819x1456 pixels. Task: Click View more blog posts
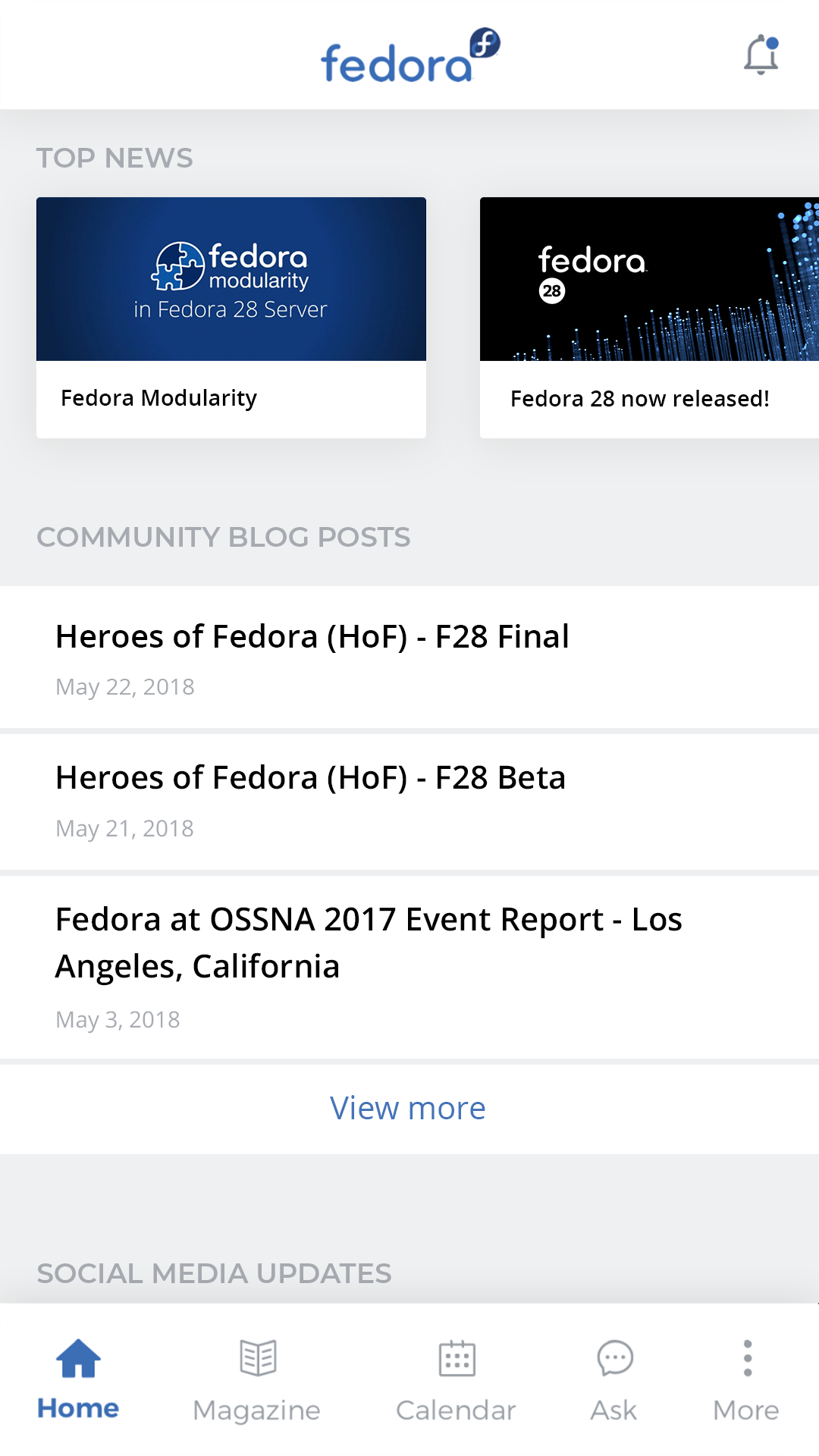pos(408,1109)
